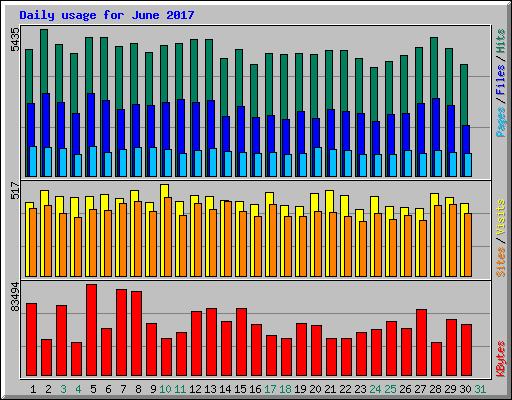The height and width of the screenshot is (400, 512).
Task: Click the yellow "Visits" legend label
Action: click(500, 217)
